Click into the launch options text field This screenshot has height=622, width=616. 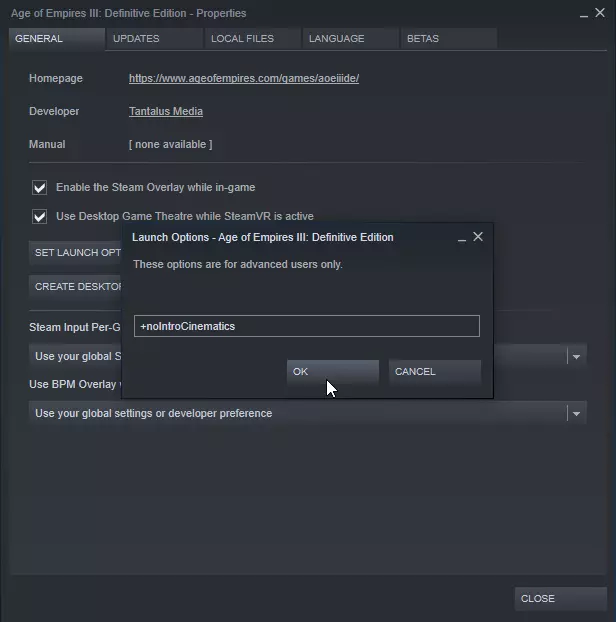coord(307,326)
